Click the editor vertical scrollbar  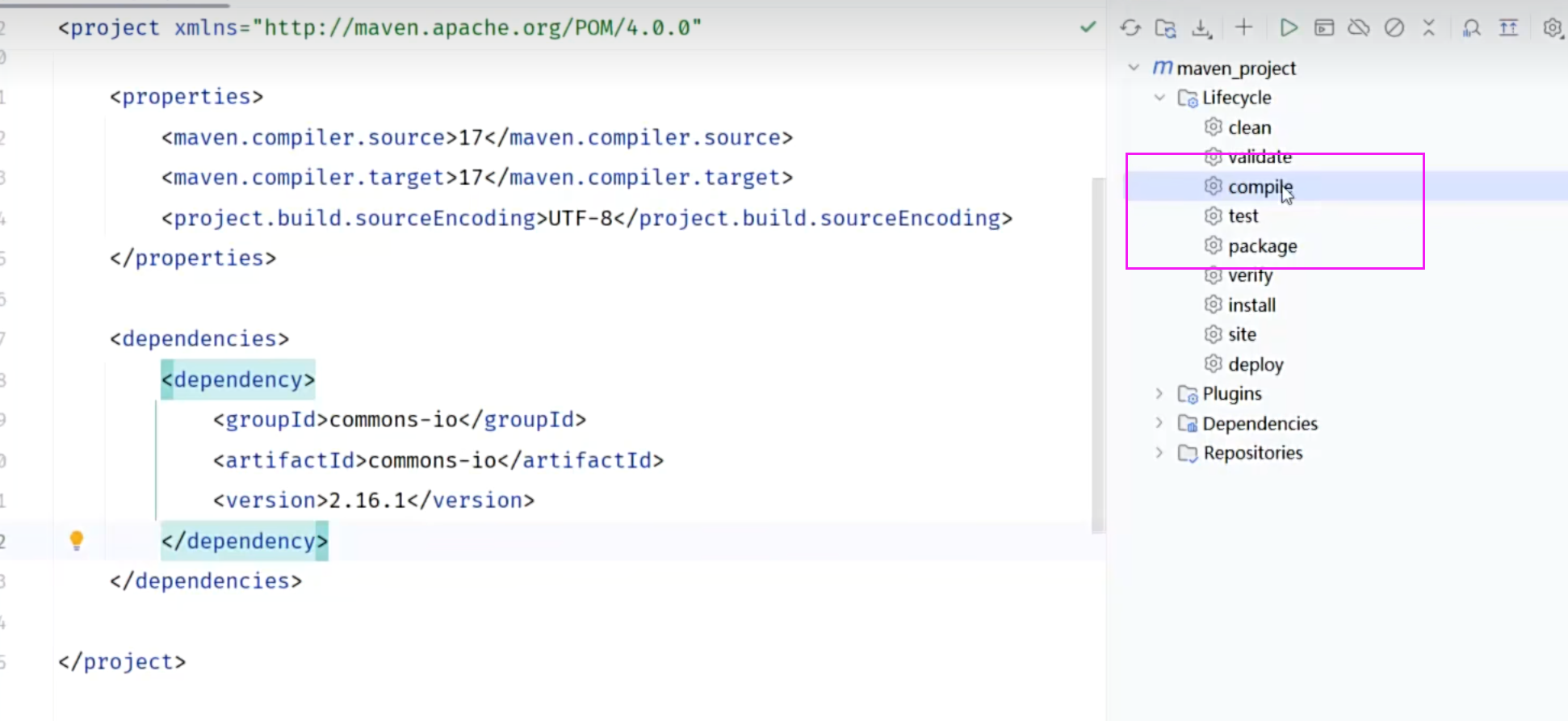(x=1098, y=355)
